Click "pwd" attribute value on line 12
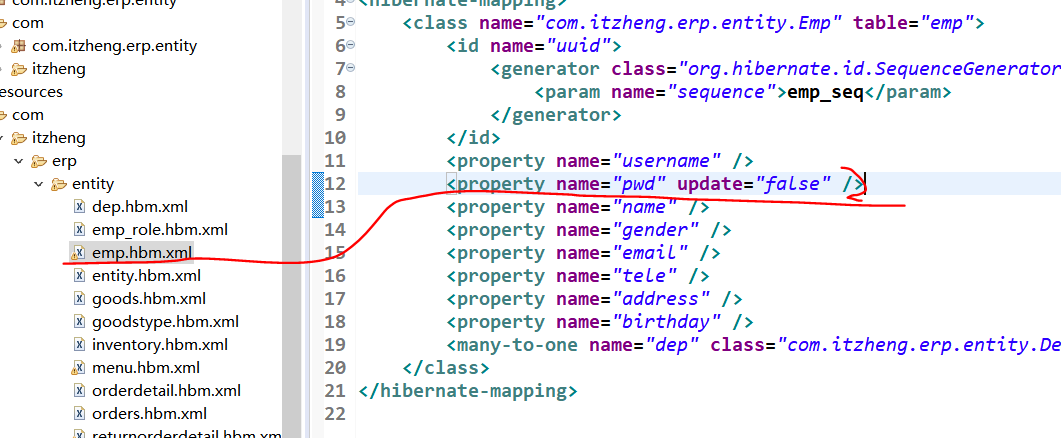This screenshot has height=438, width=1061. pyautogui.click(x=640, y=183)
